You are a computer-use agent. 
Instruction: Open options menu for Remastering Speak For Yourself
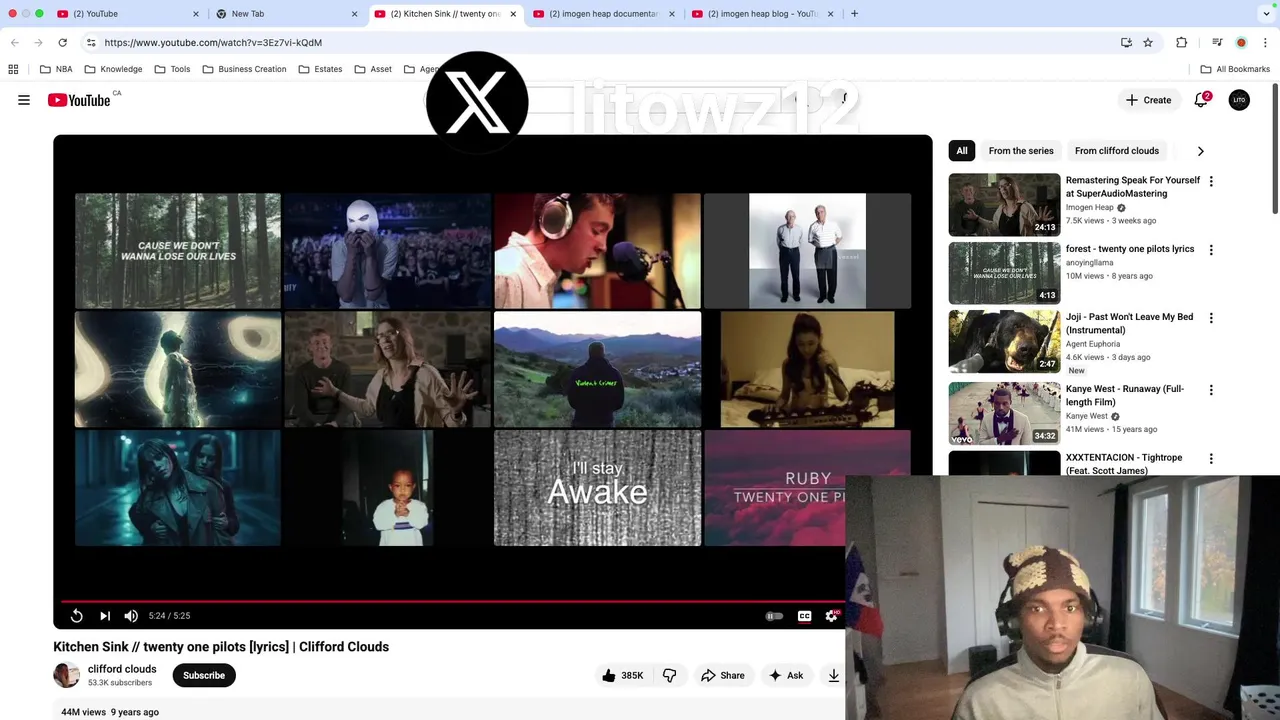pos(1211,181)
